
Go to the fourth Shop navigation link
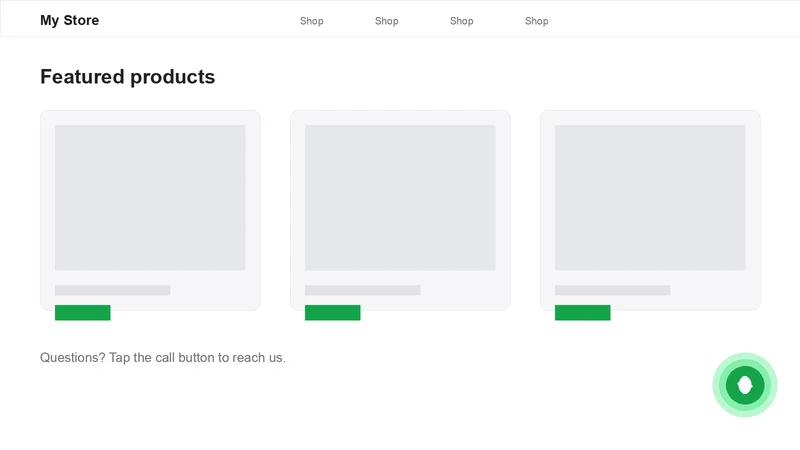pyautogui.click(x=537, y=21)
